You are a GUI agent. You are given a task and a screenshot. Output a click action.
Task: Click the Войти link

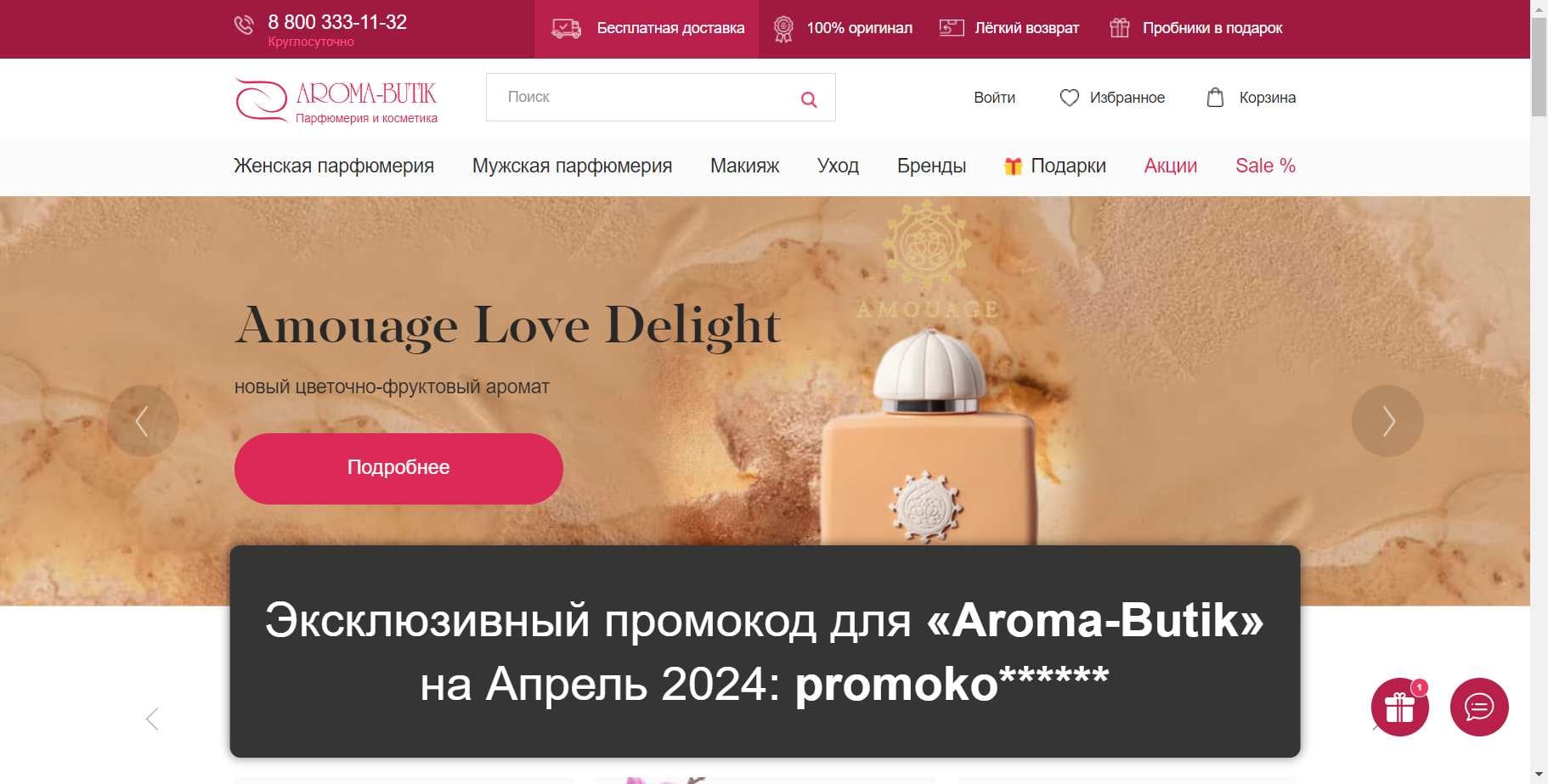994,98
